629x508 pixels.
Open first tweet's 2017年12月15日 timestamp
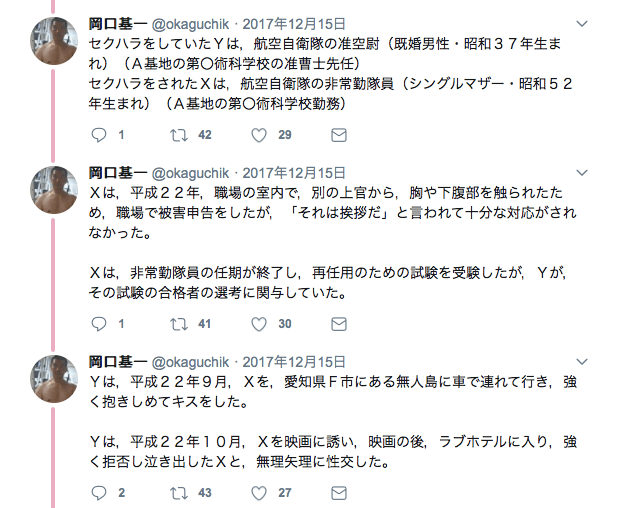(x=294, y=22)
